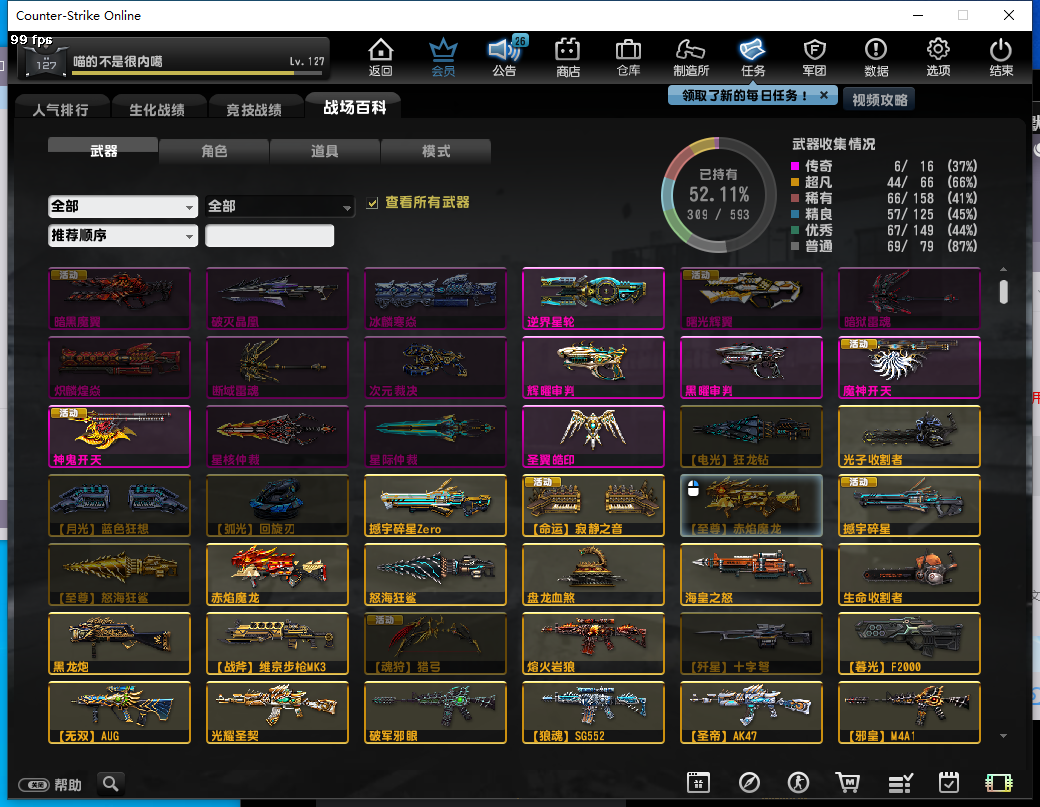Viewport: 1040px width, 807px height.
Task: Switch to the 竞技战绩 tab
Action: pyautogui.click(x=254, y=109)
